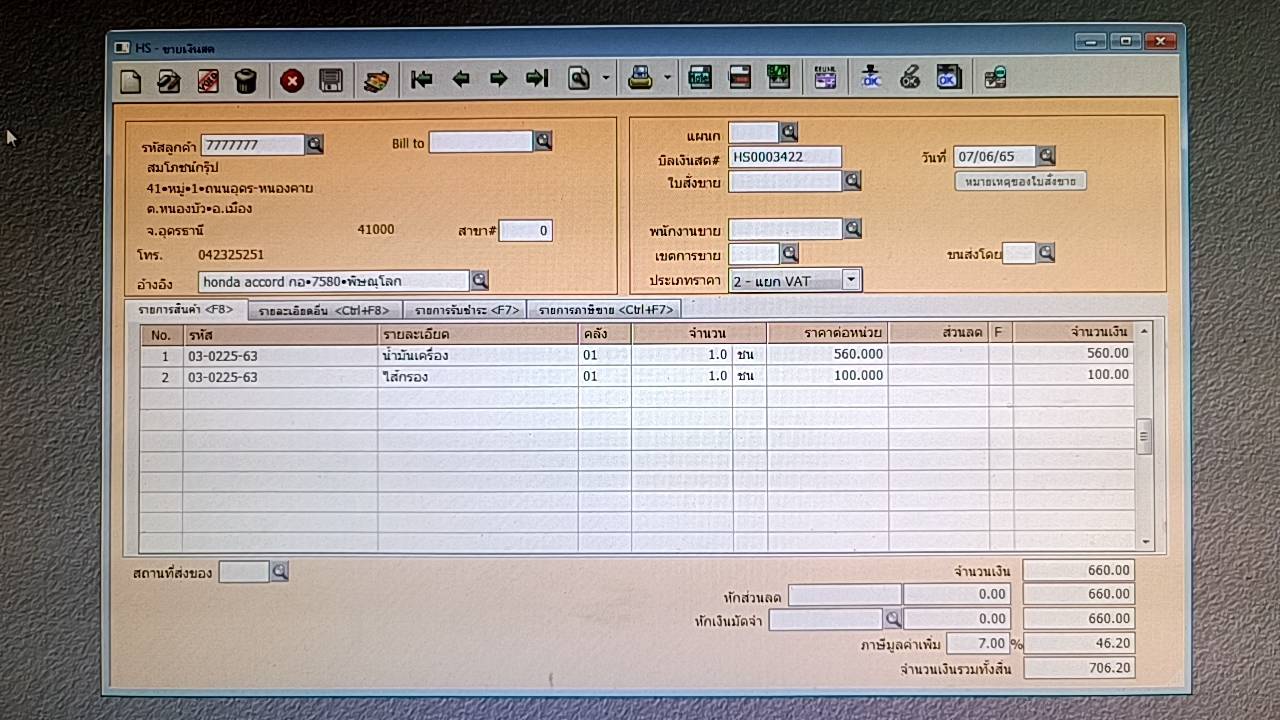Click the stamp with cross toolbar icon
This screenshot has width=1280, height=720.
(910, 77)
